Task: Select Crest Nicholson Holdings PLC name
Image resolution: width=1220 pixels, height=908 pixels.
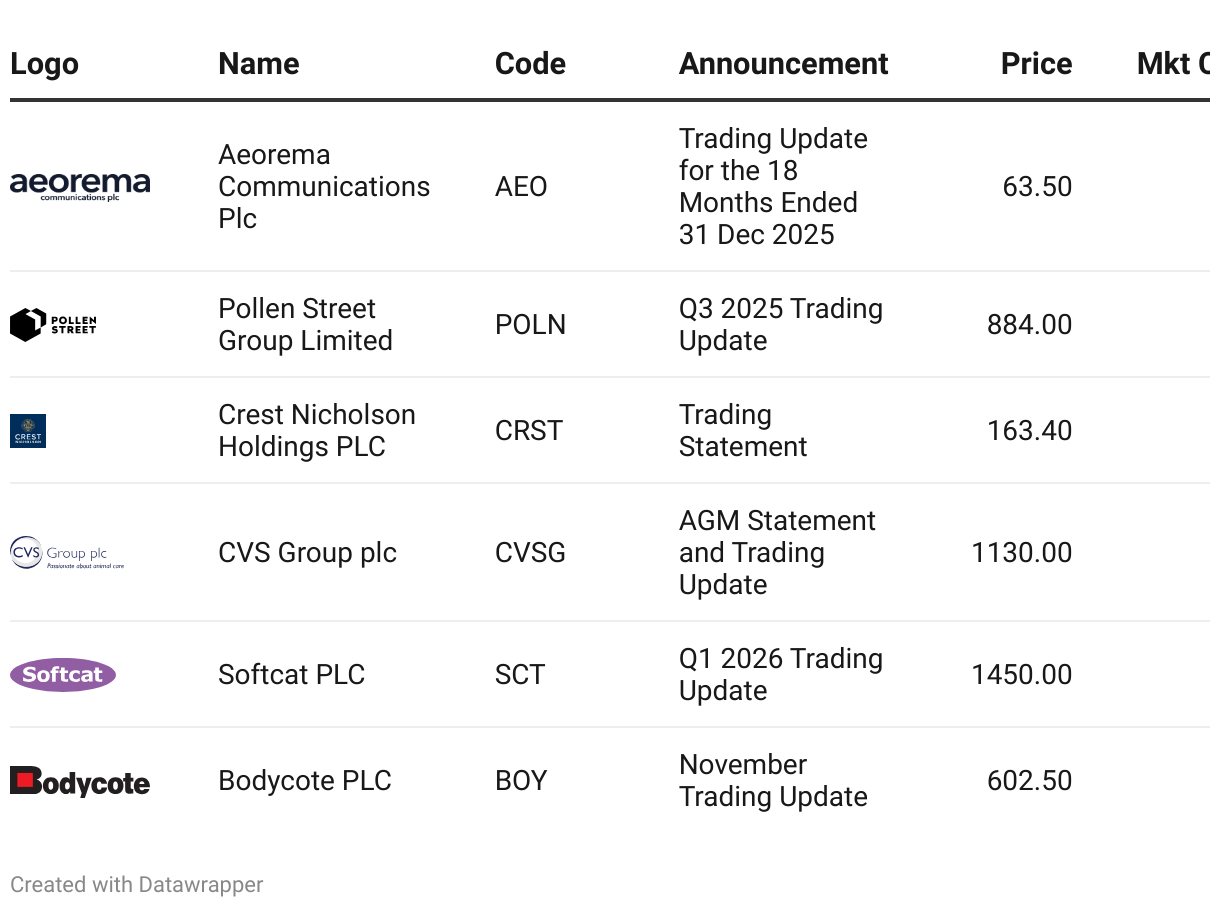Action: (x=316, y=431)
